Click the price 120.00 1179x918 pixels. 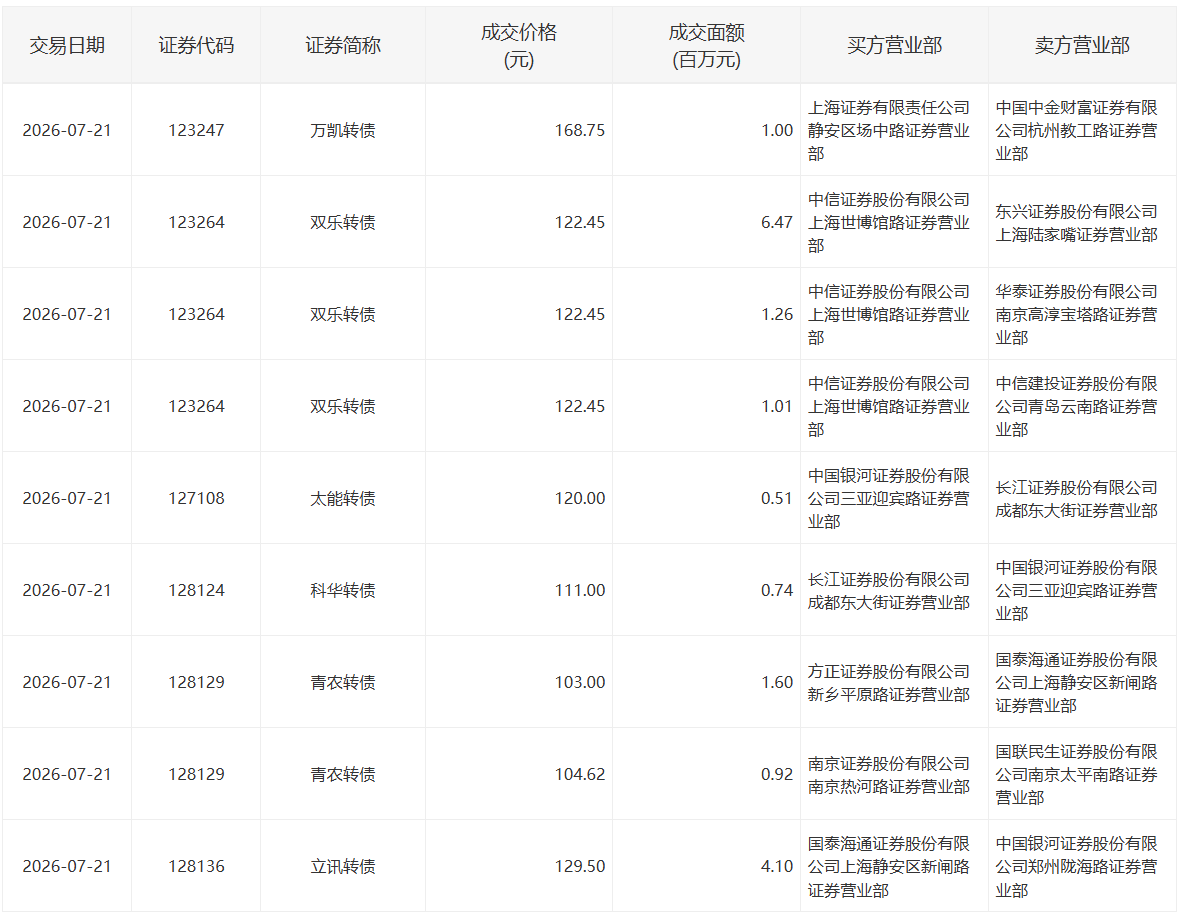click(580, 498)
